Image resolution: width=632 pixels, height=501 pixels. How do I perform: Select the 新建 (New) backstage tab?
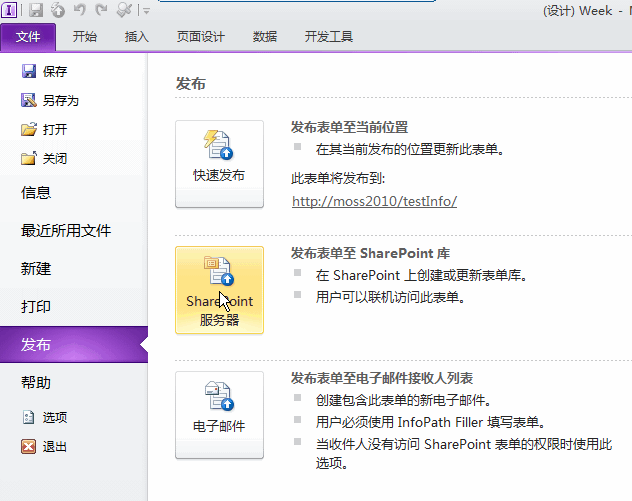(x=36, y=269)
